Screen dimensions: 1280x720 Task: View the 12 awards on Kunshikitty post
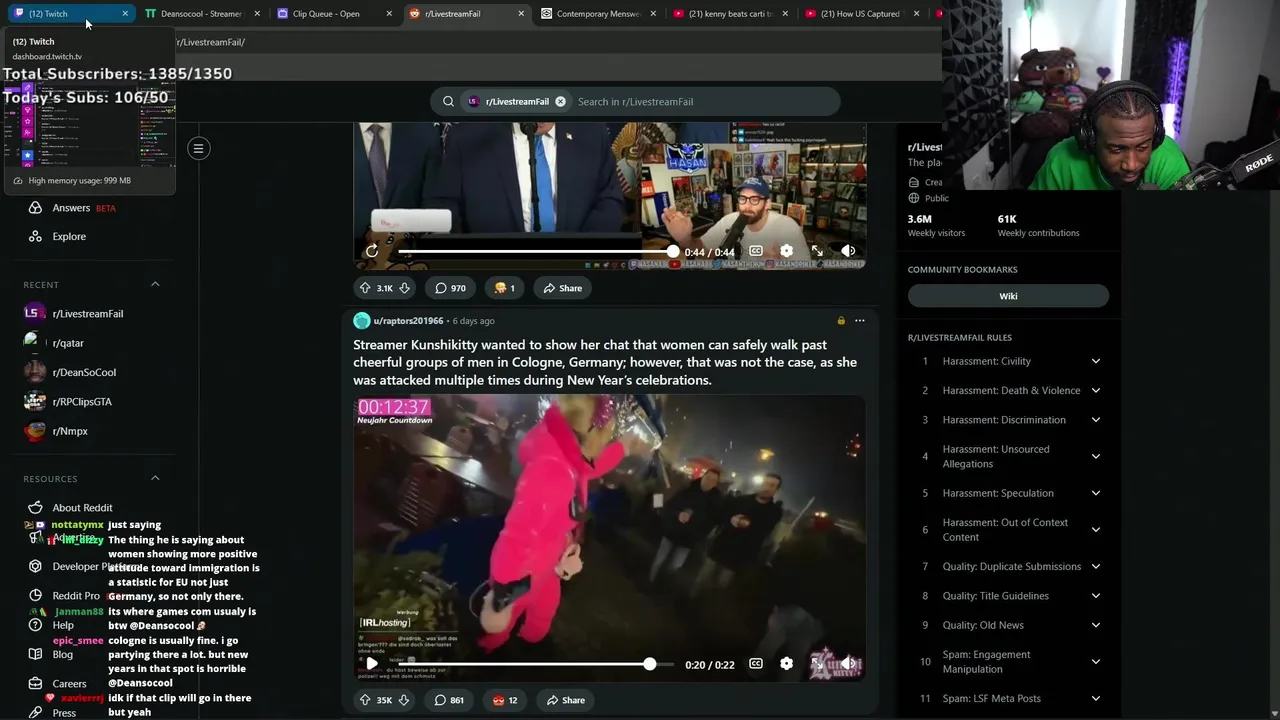click(505, 700)
